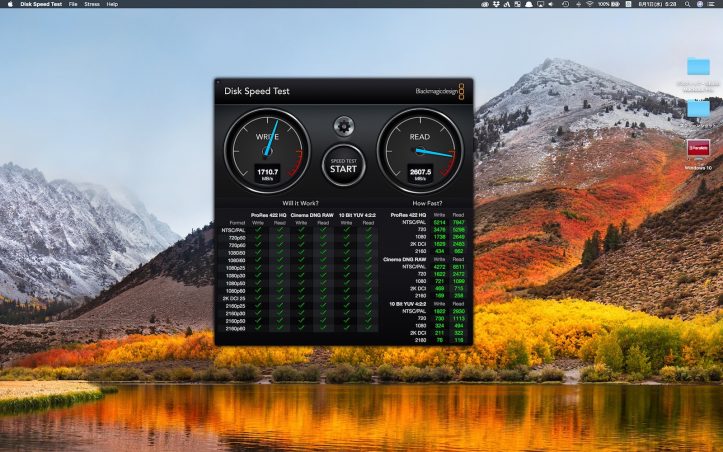
Task: Open the Stress menu
Action: 92,4
